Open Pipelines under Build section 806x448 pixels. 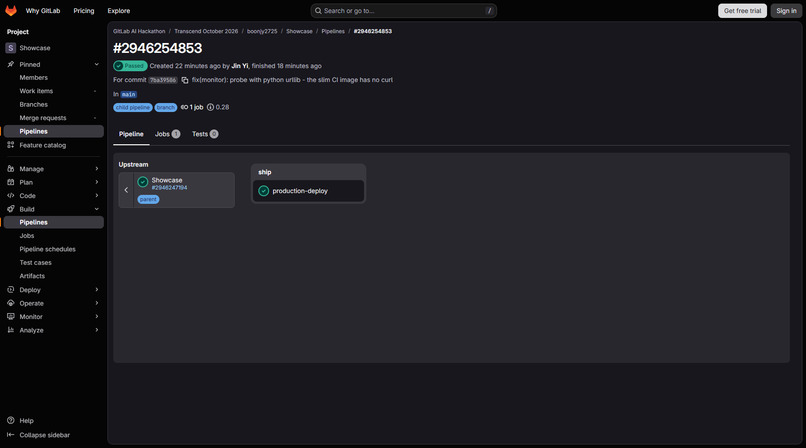coord(53,222)
